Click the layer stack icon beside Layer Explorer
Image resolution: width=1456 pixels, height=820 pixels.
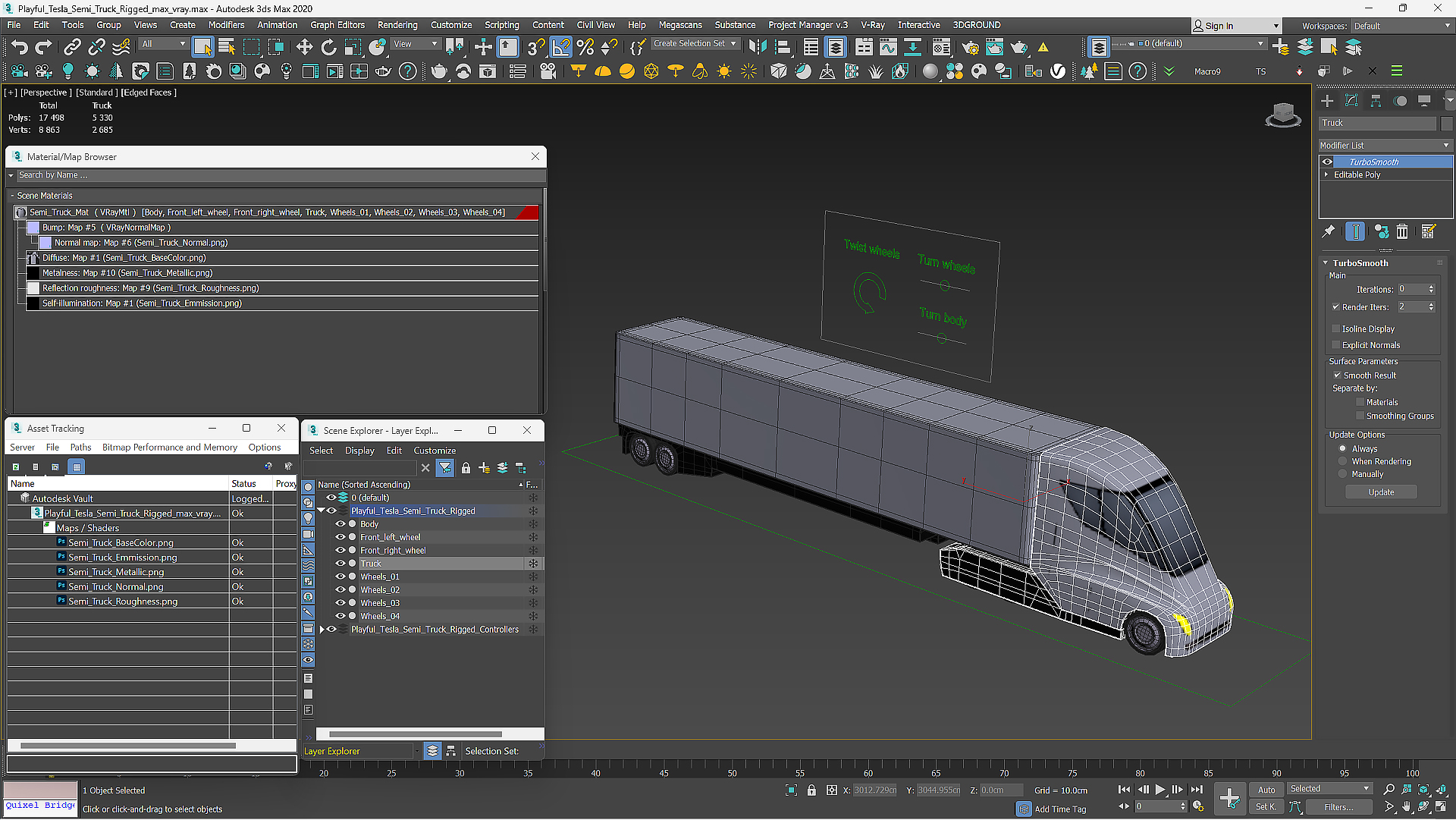coord(432,751)
